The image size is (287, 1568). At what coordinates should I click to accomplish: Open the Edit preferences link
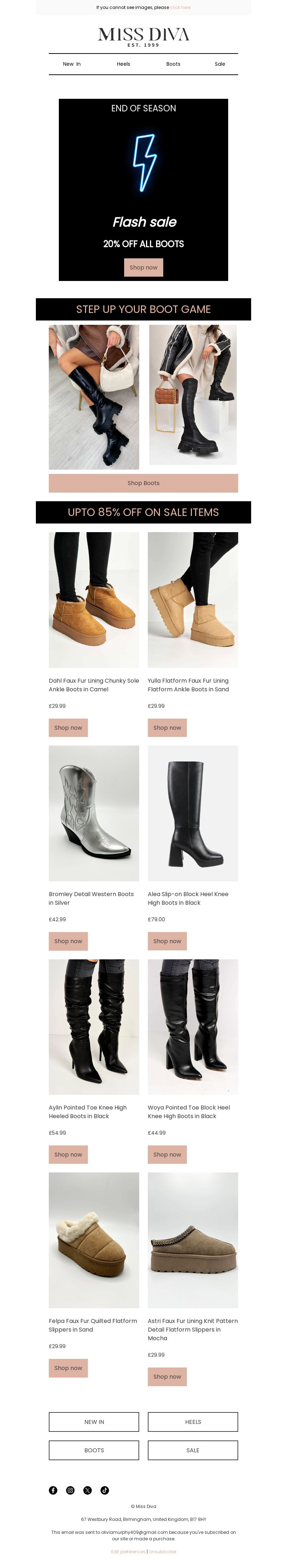point(128,1551)
